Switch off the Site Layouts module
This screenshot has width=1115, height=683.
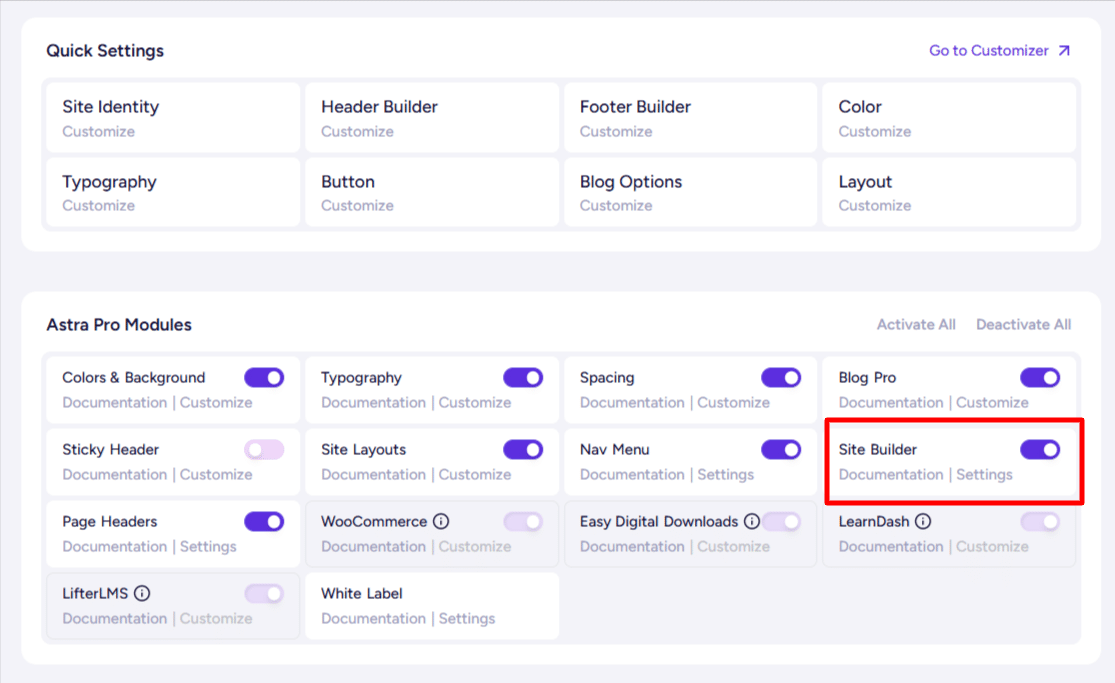tap(523, 450)
